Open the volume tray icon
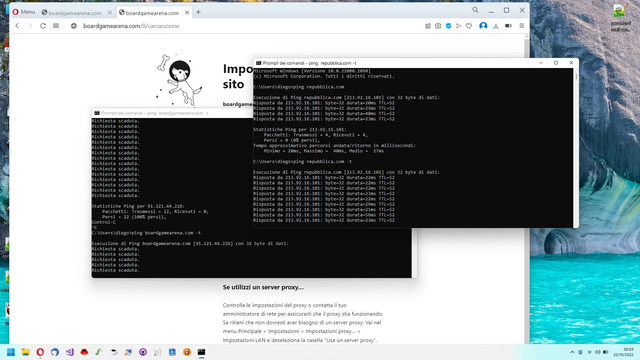Viewport: 640px width, 360px height. click(x=598, y=352)
